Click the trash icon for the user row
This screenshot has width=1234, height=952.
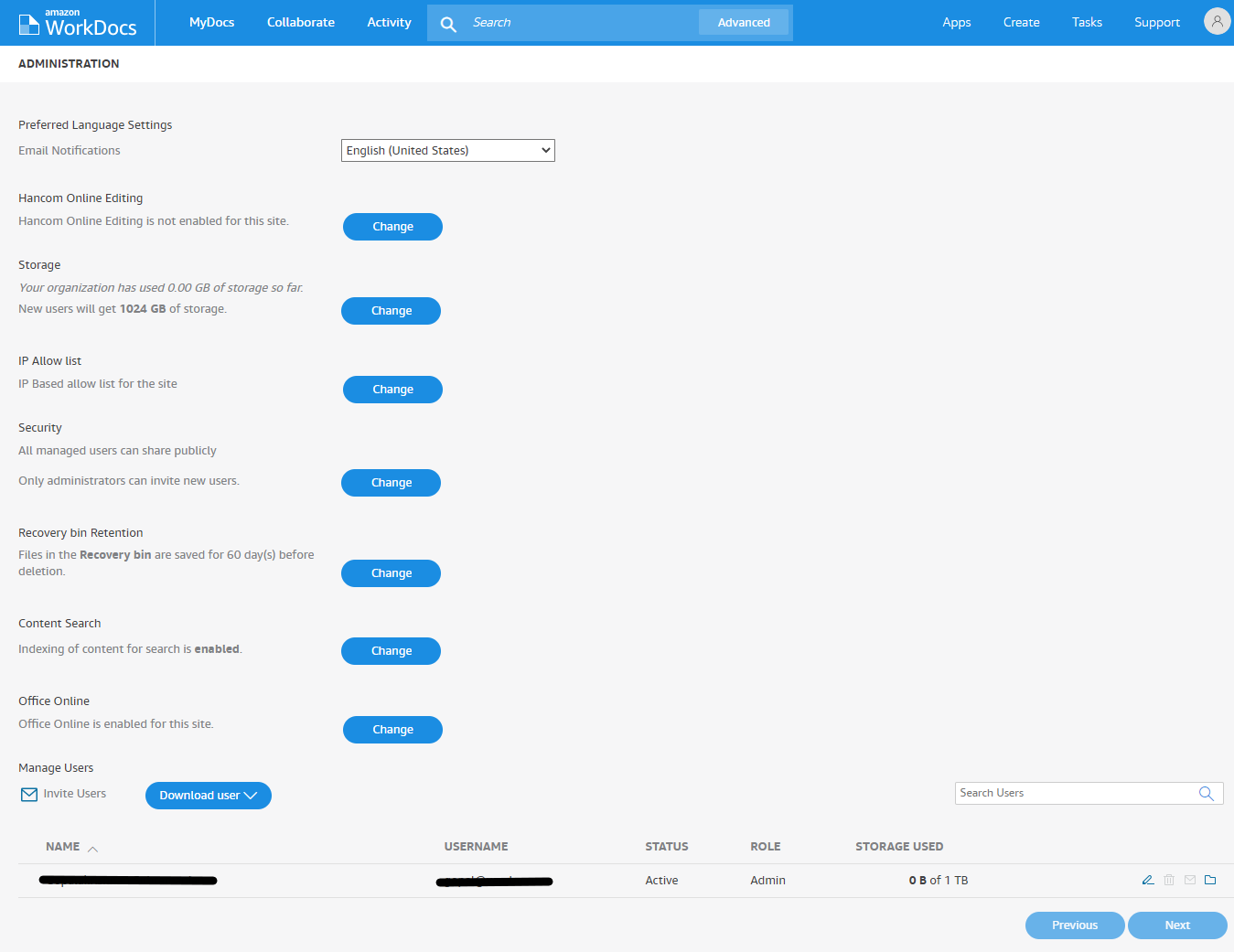pyautogui.click(x=1169, y=880)
